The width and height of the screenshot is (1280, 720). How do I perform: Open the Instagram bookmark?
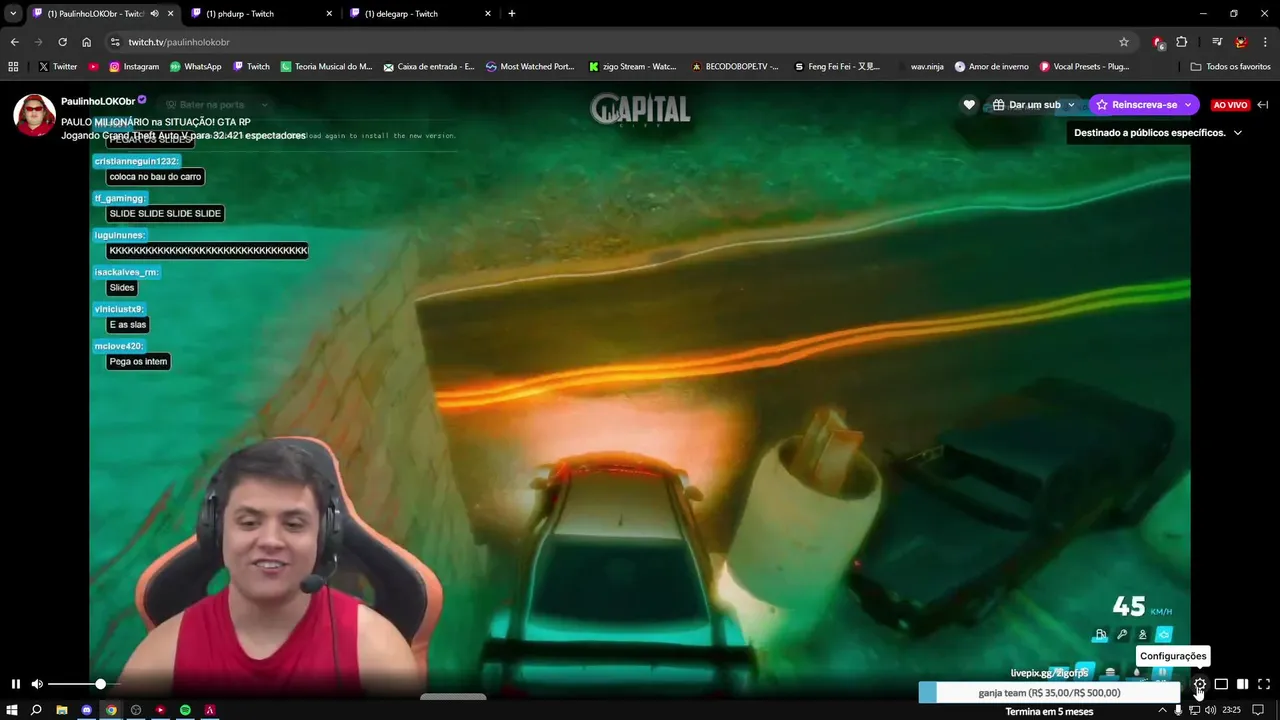[134, 67]
